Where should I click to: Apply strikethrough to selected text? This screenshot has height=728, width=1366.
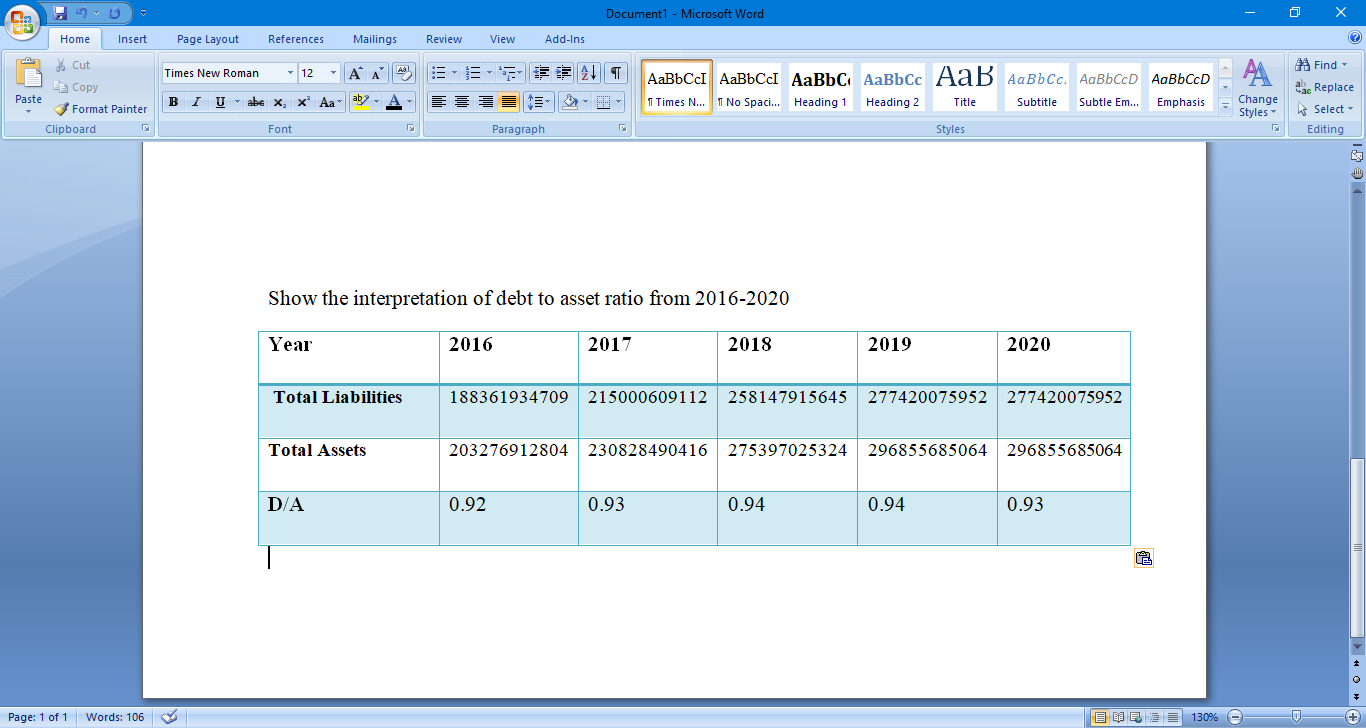pos(255,103)
